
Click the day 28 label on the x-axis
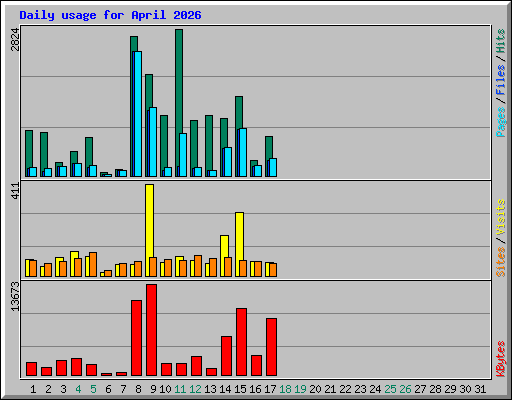(x=435, y=389)
